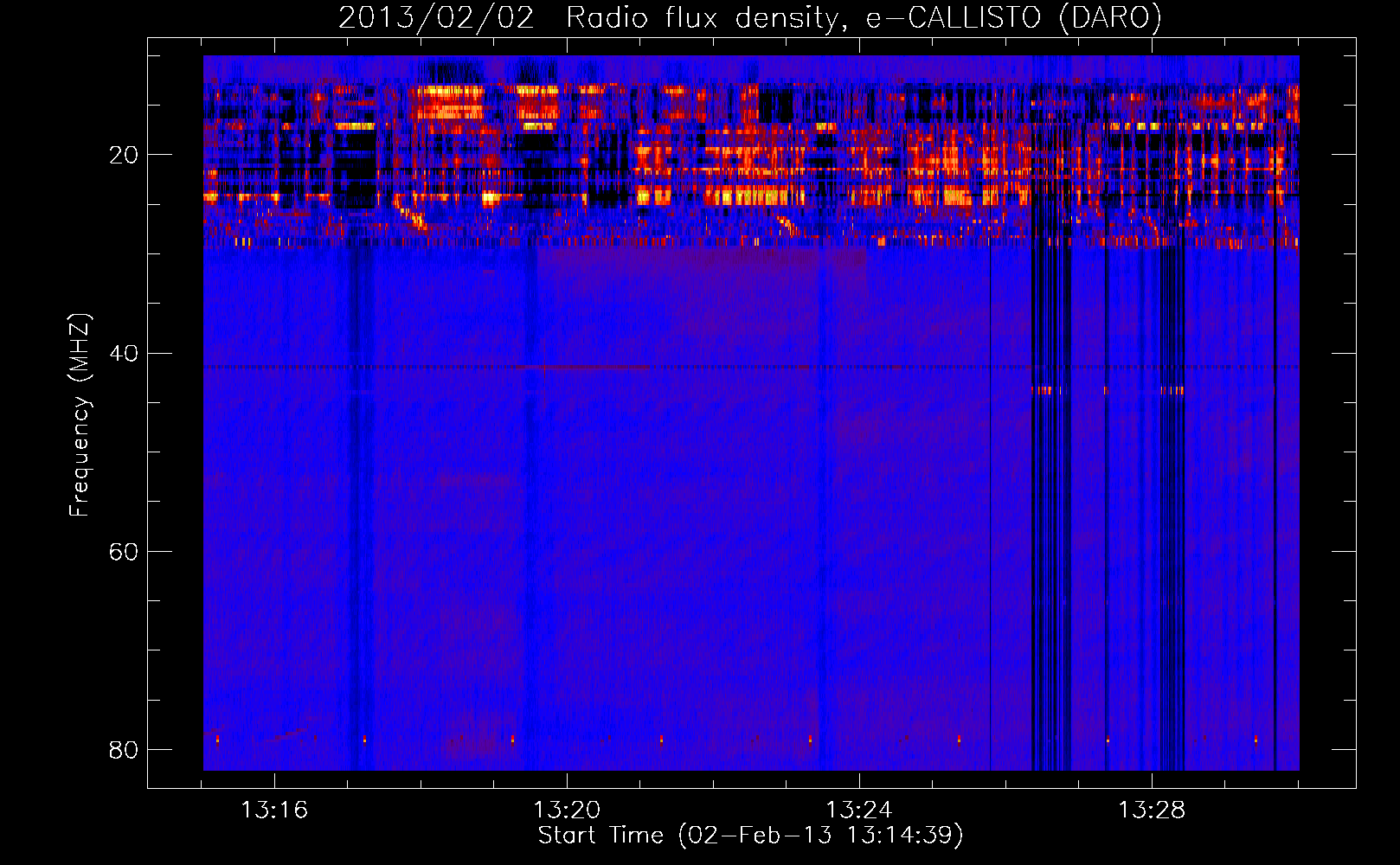This screenshot has width=1400, height=865.
Task: Click the 40 MHz frequency tick label
Action: [x=123, y=353]
